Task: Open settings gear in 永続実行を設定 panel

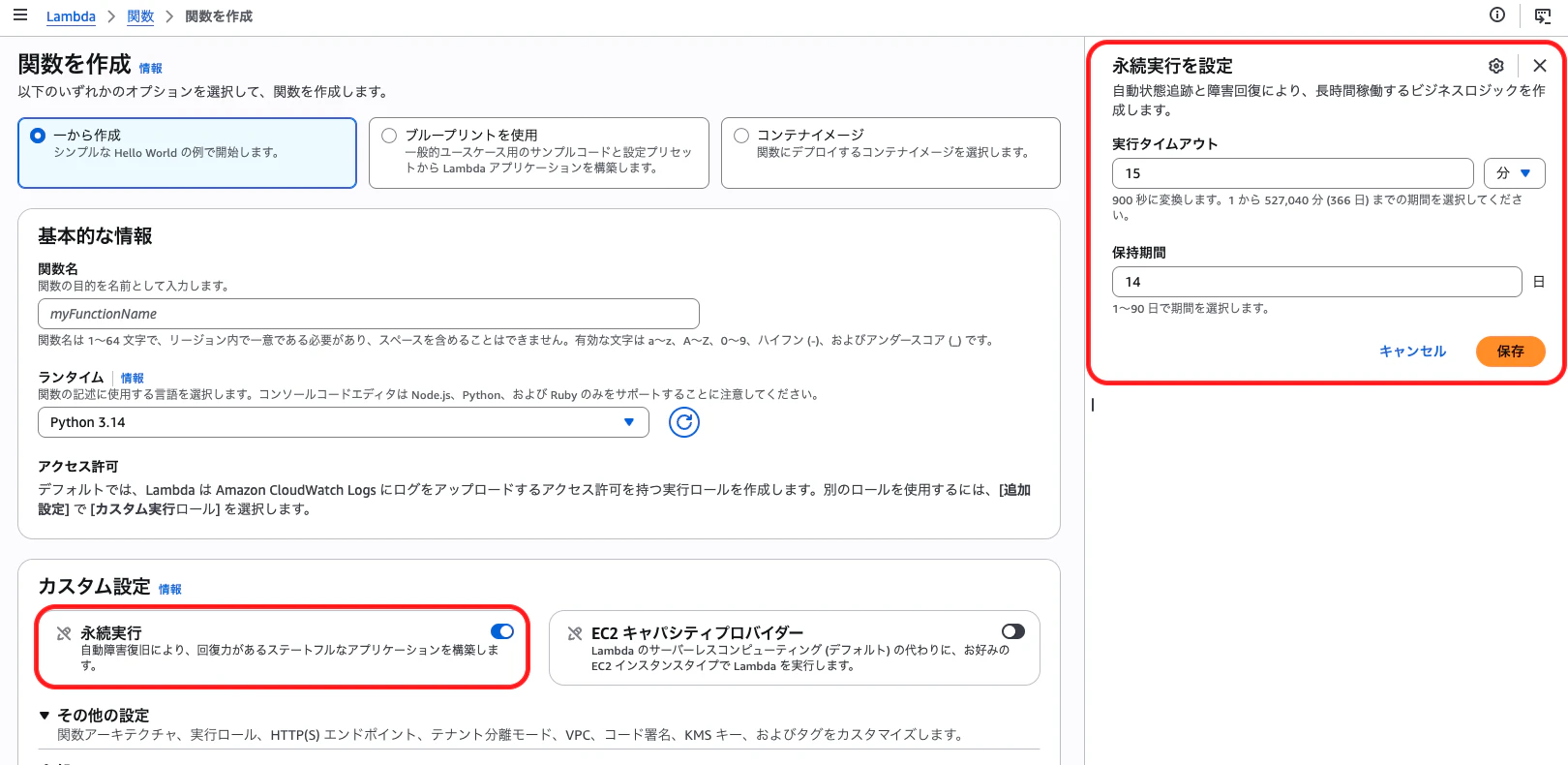Action: point(1496,66)
